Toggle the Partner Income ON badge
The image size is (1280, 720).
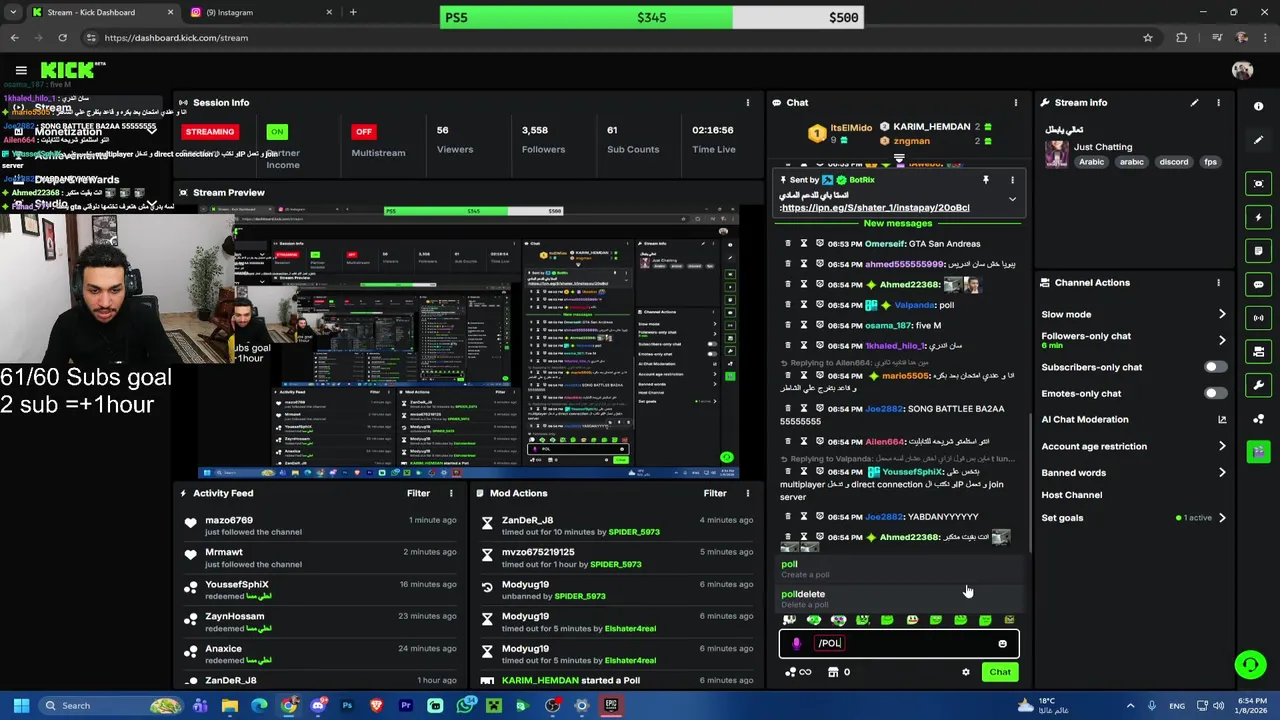coord(277,132)
